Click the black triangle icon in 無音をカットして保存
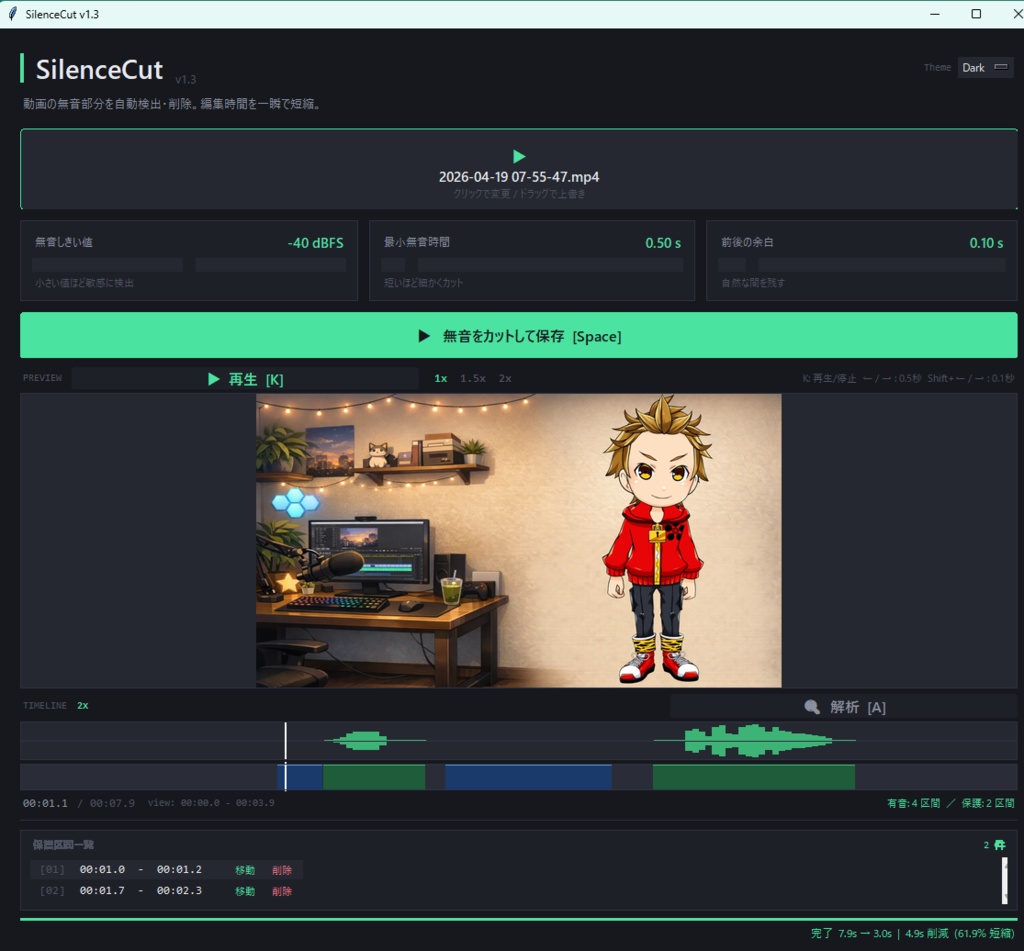 pyautogui.click(x=424, y=335)
